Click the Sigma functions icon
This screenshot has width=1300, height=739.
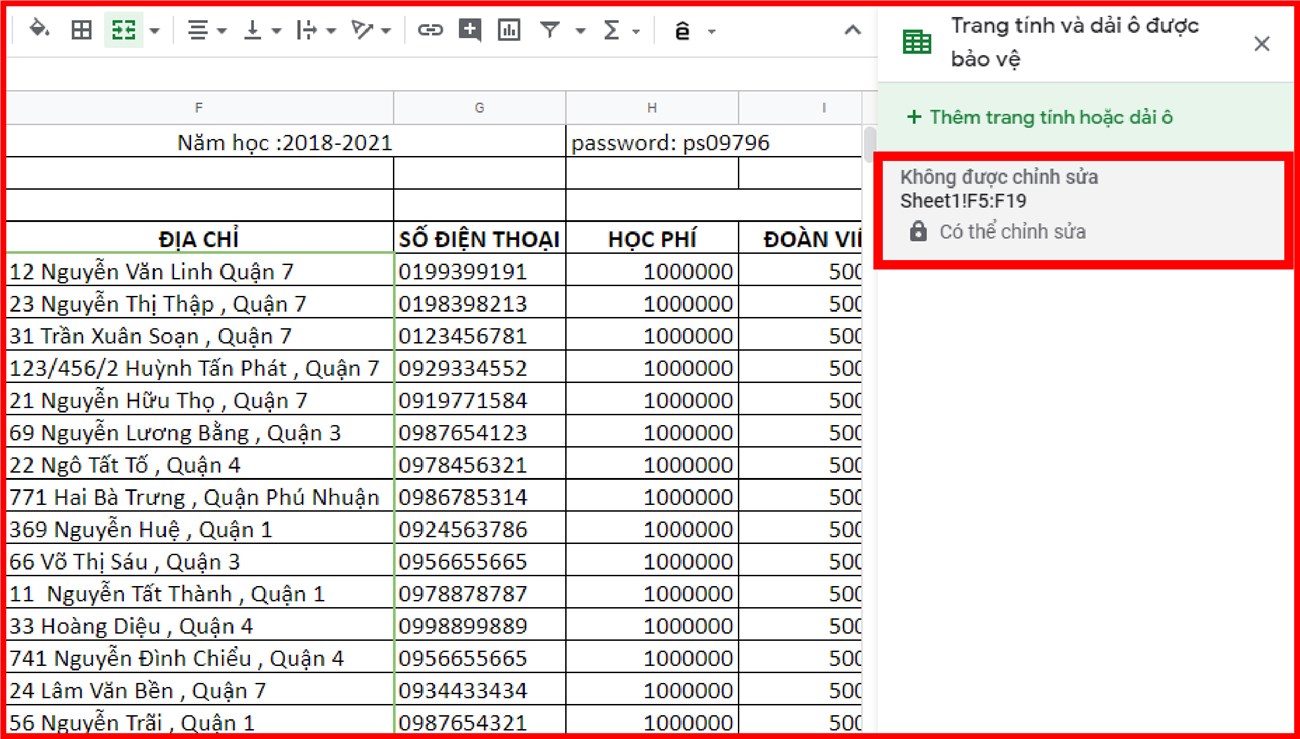click(x=611, y=30)
